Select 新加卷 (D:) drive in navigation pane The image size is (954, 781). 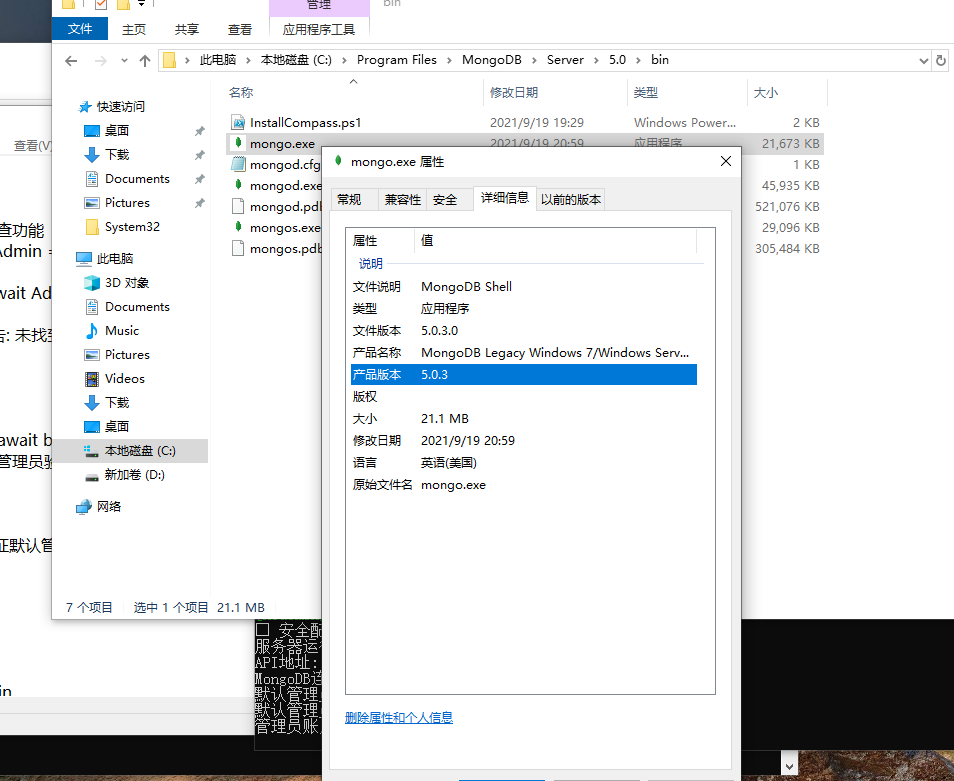(134, 474)
